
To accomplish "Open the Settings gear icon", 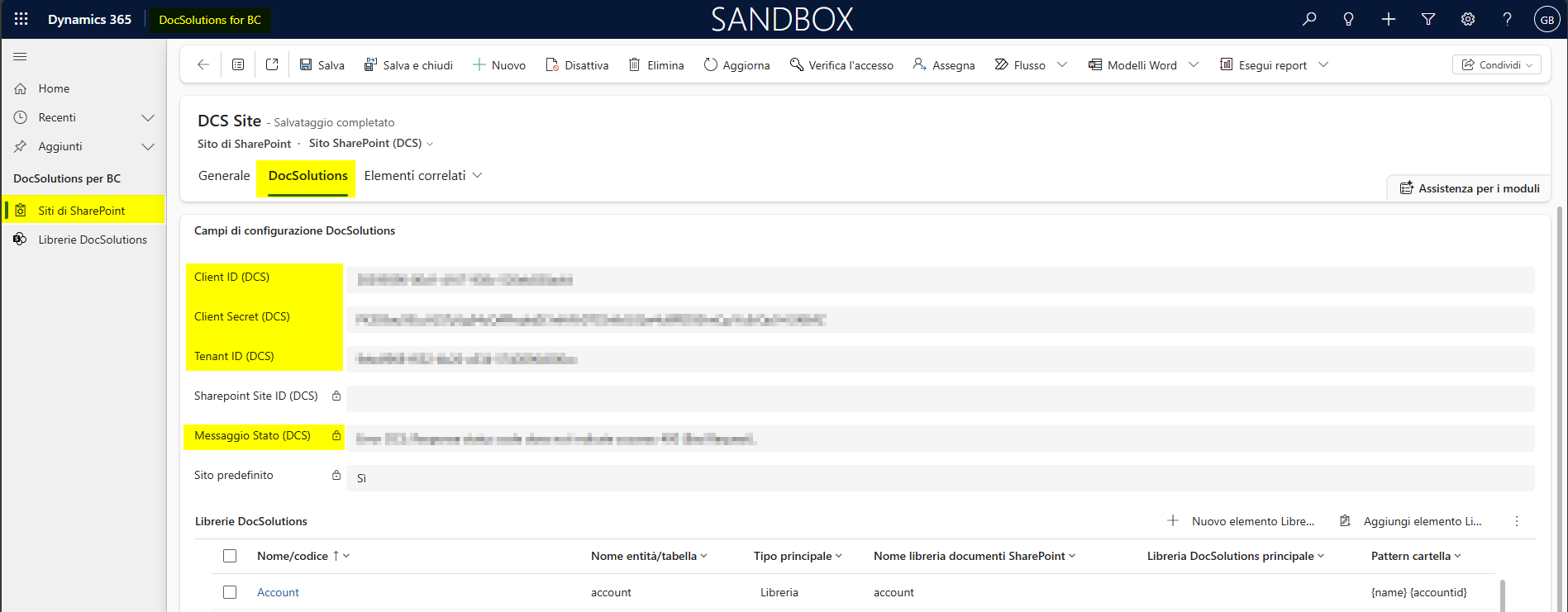I will [x=1468, y=19].
